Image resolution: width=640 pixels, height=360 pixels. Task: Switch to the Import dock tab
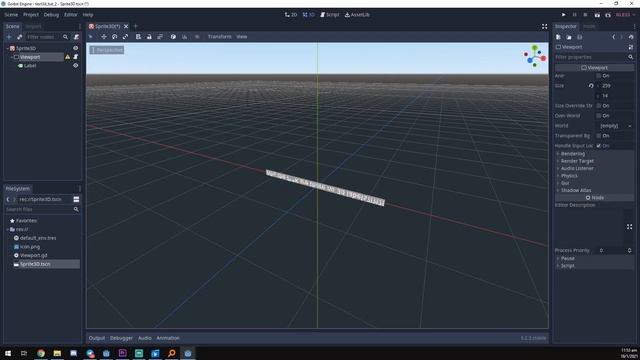33,27
